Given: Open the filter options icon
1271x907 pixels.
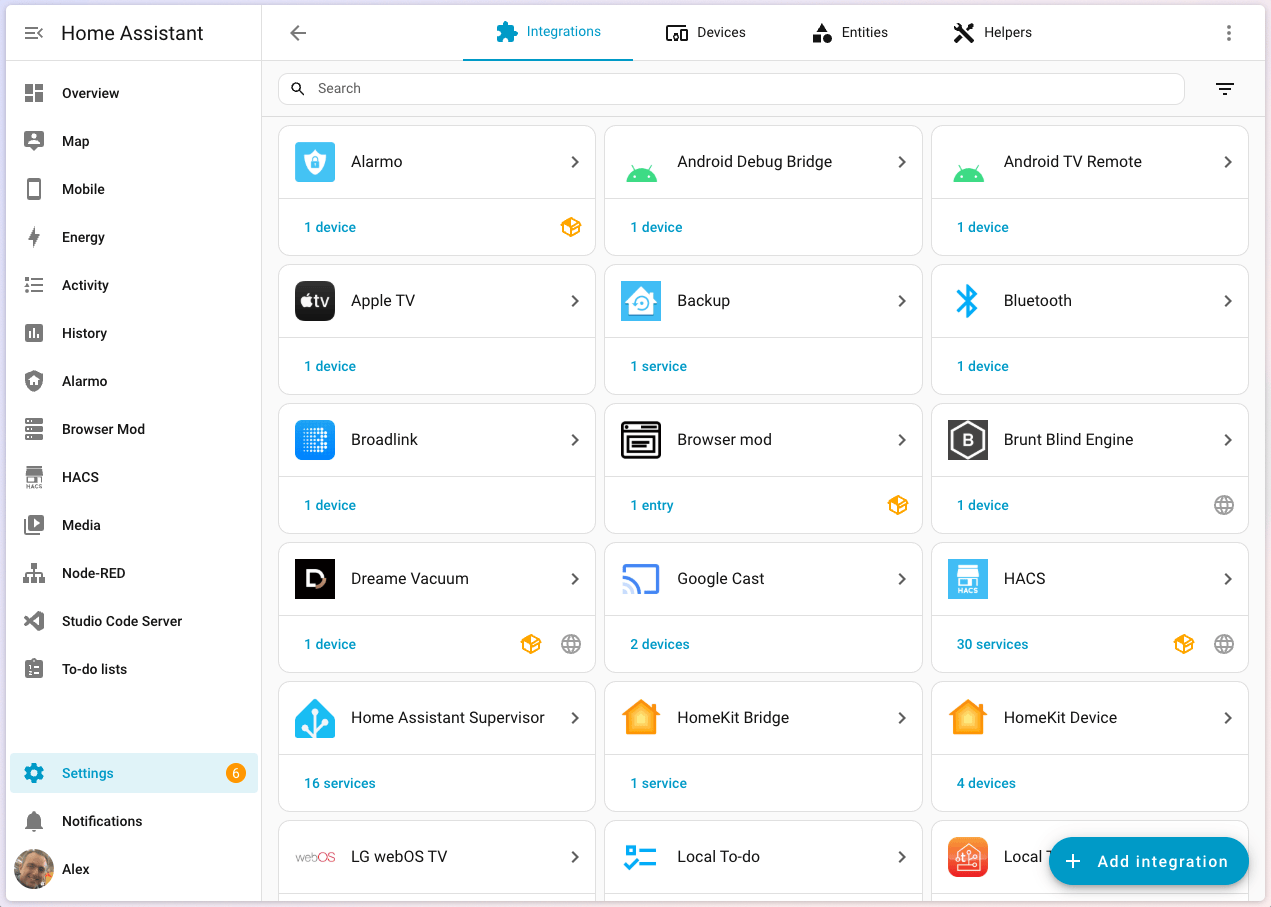Looking at the screenshot, I should 1225,88.
